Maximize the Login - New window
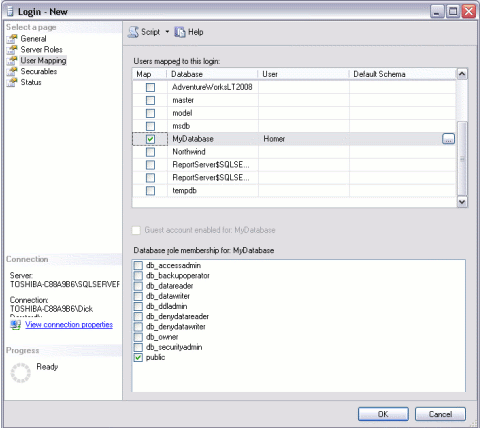Screen dimensions: 480x428 [x=453, y=12]
